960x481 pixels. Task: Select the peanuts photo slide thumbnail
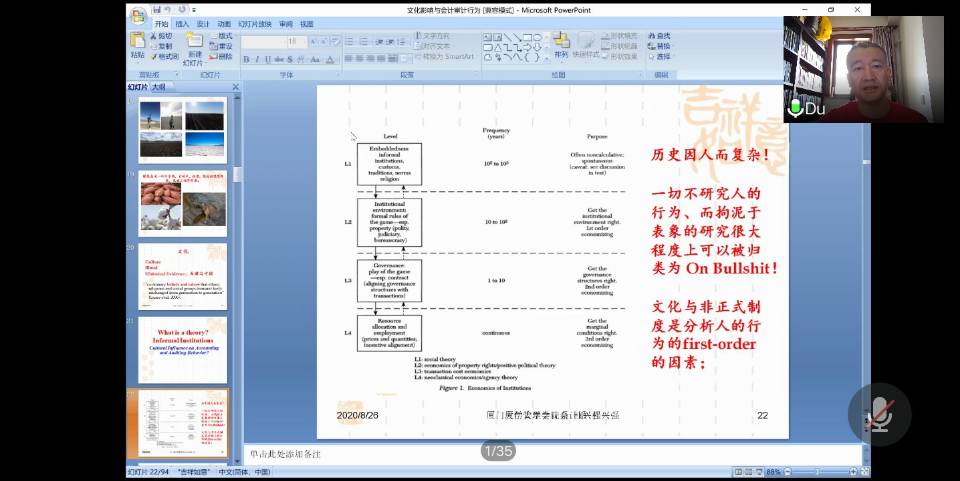coord(182,203)
